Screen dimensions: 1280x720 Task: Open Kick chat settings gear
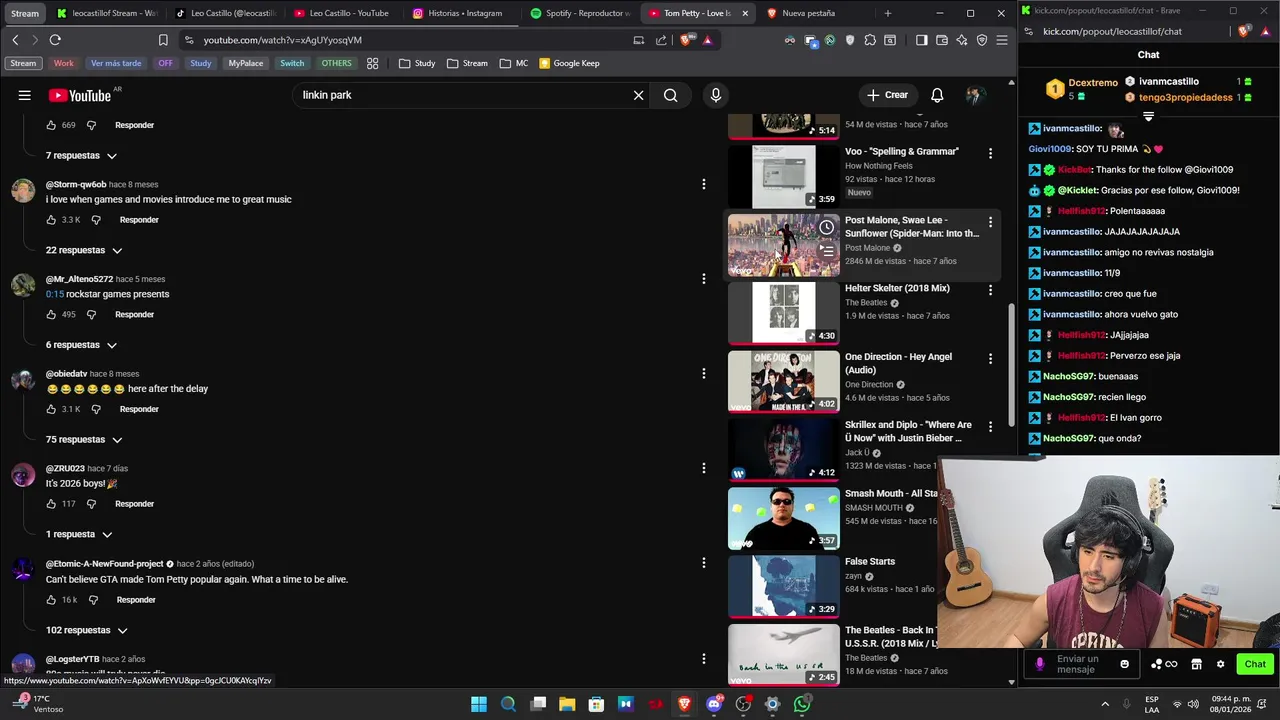[1220, 664]
